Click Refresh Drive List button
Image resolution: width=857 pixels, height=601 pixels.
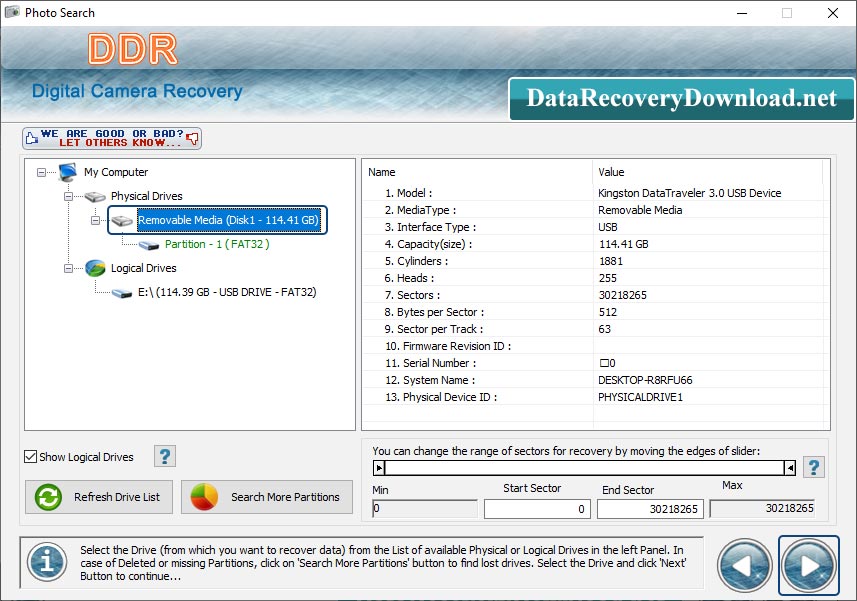click(99, 497)
